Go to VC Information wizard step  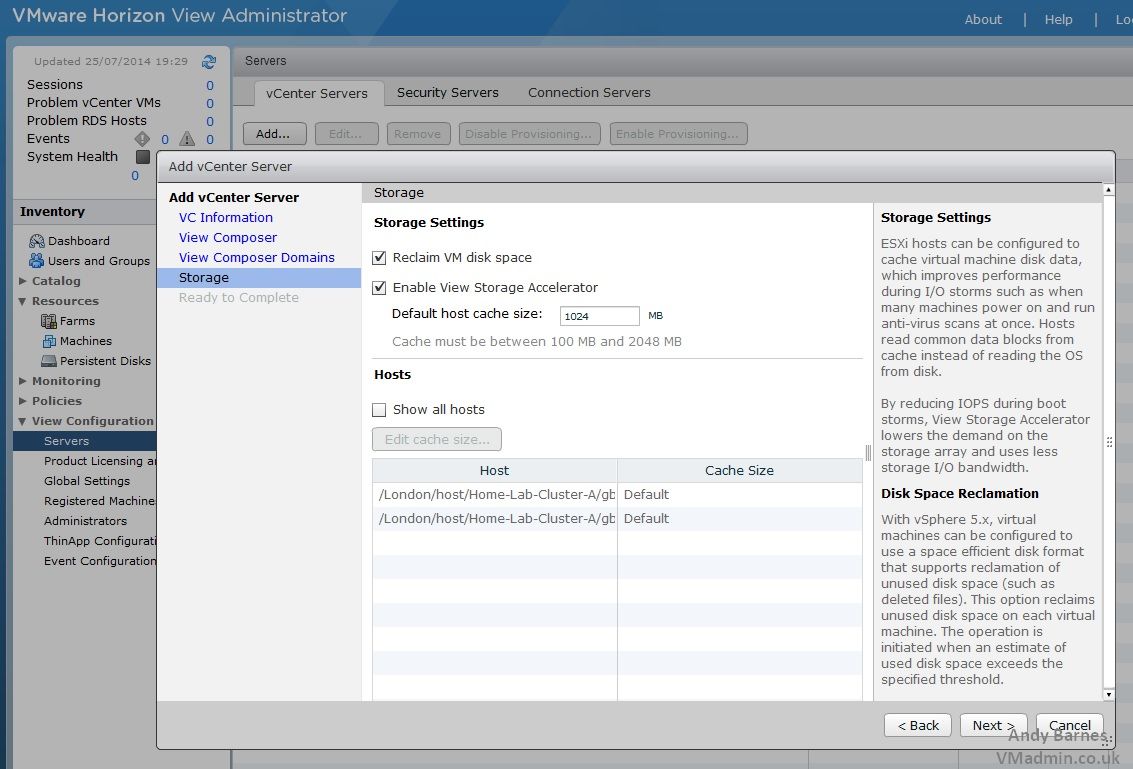[x=225, y=218]
